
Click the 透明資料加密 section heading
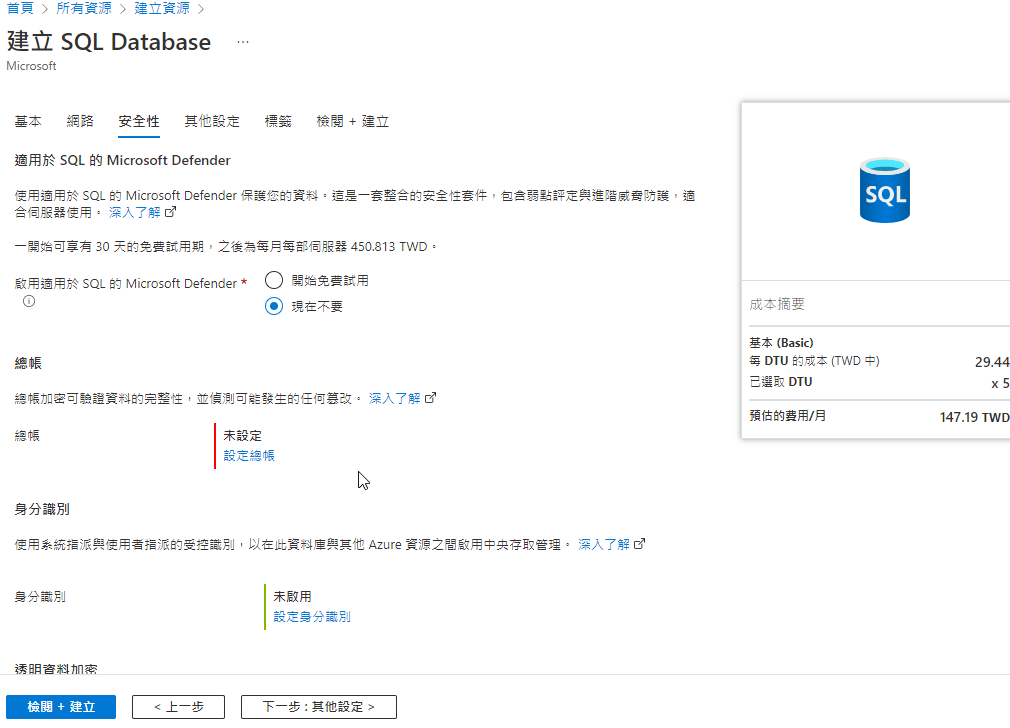tap(56, 669)
